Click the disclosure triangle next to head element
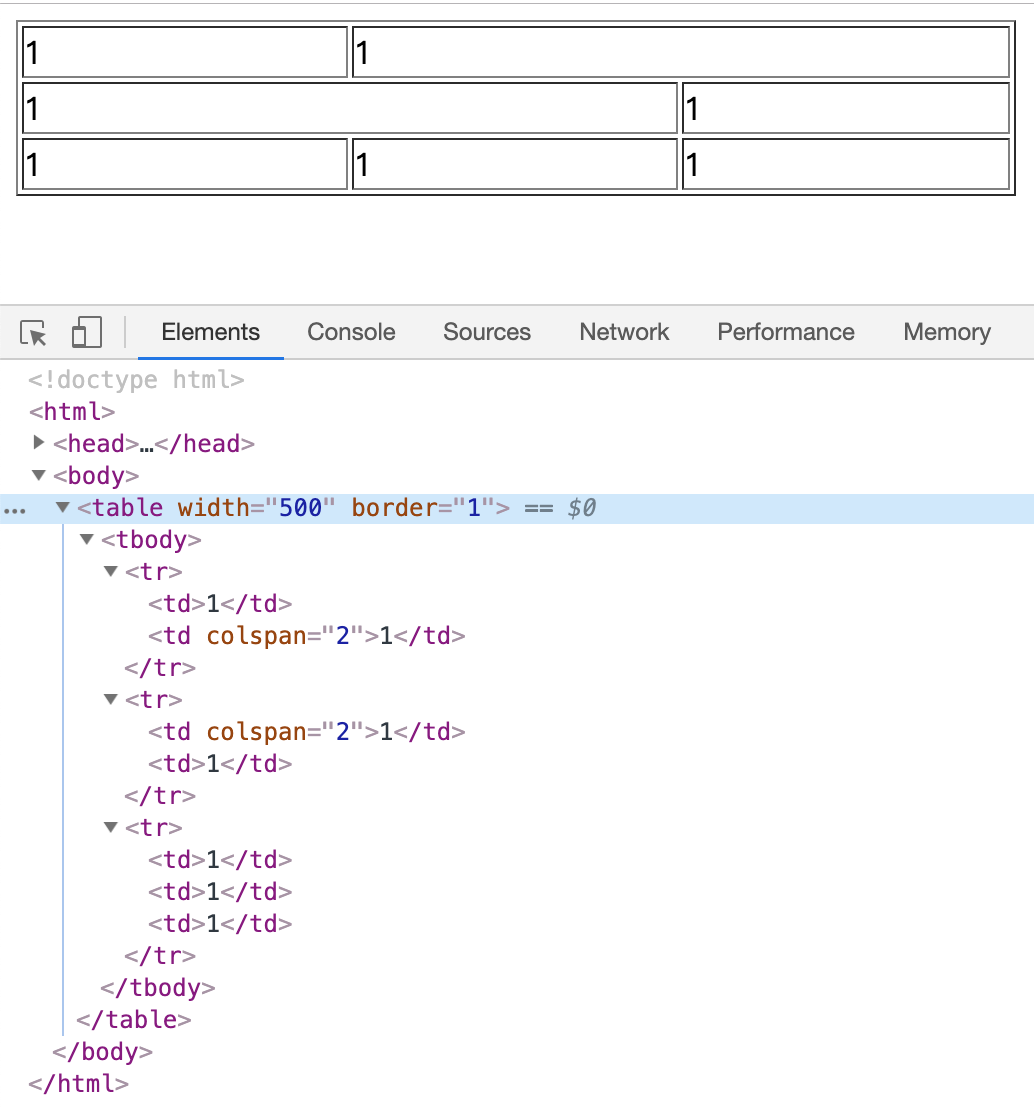The width and height of the screenshot is (1034, 1114). (x=38, y=443)
